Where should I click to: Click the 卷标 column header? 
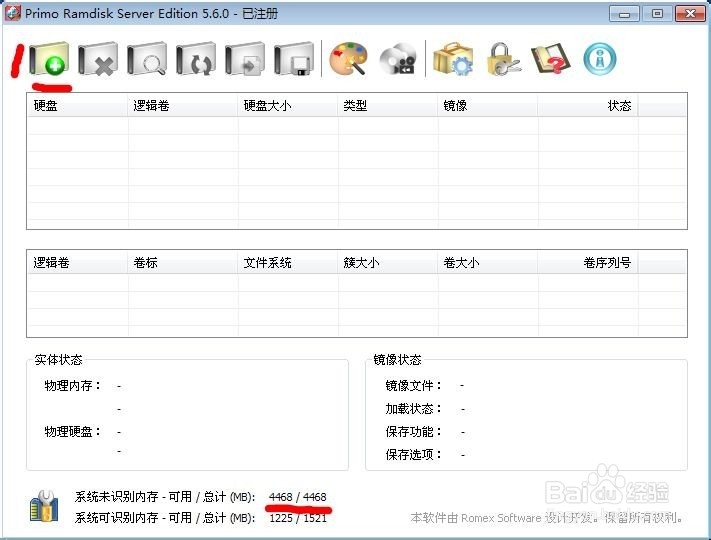coord(182,263)
